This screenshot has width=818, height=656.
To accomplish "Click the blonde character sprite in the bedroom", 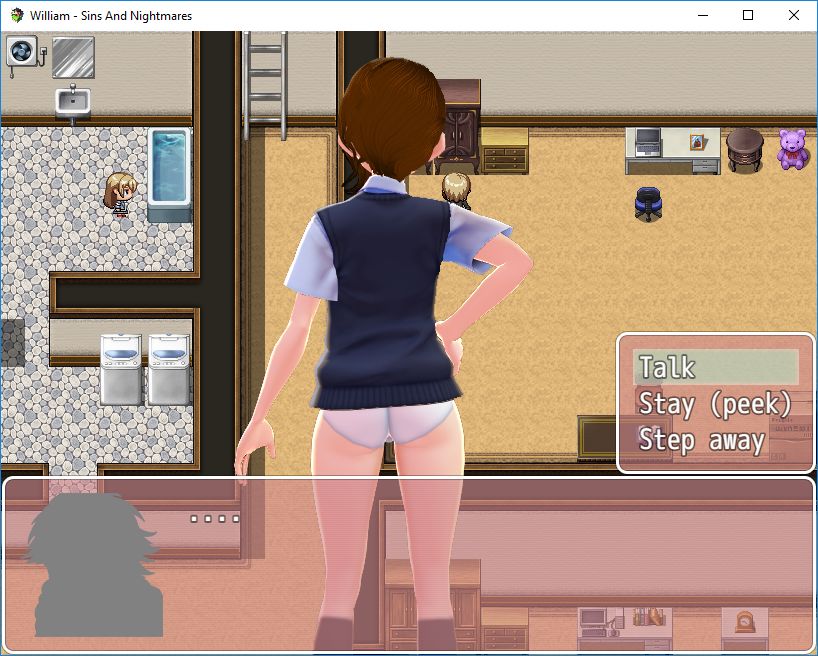I will [456, 190].
